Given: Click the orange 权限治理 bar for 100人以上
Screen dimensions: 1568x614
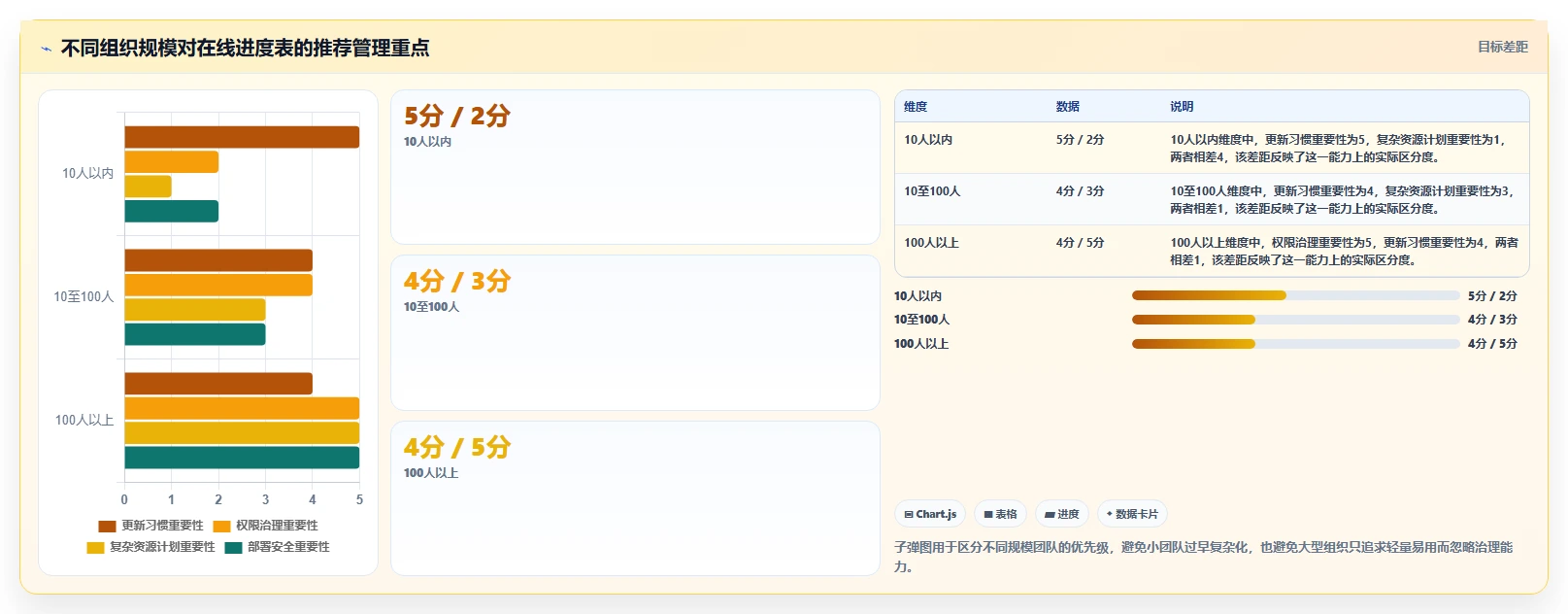Looking at the screenshot, I should pos(242,408).
